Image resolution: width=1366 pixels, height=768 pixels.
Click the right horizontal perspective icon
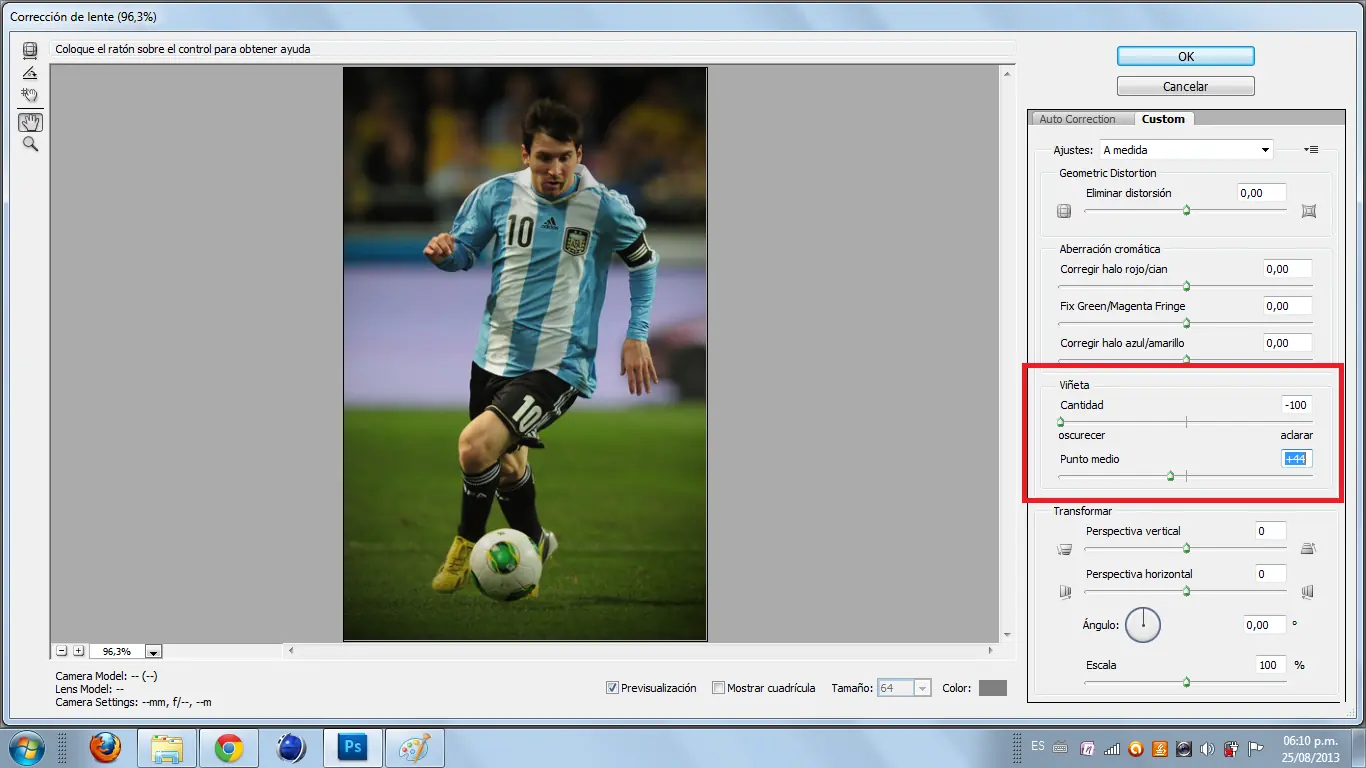pyautogui.click(x=1309, y=592)
